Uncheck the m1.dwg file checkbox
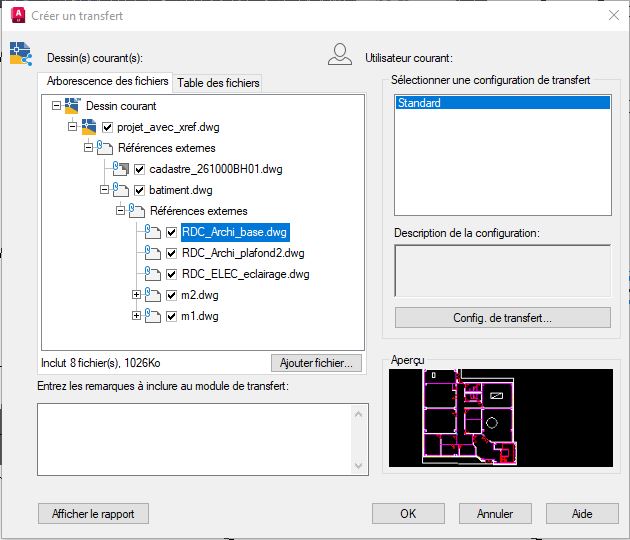630x540 pixels. click(x=172, y=316)
